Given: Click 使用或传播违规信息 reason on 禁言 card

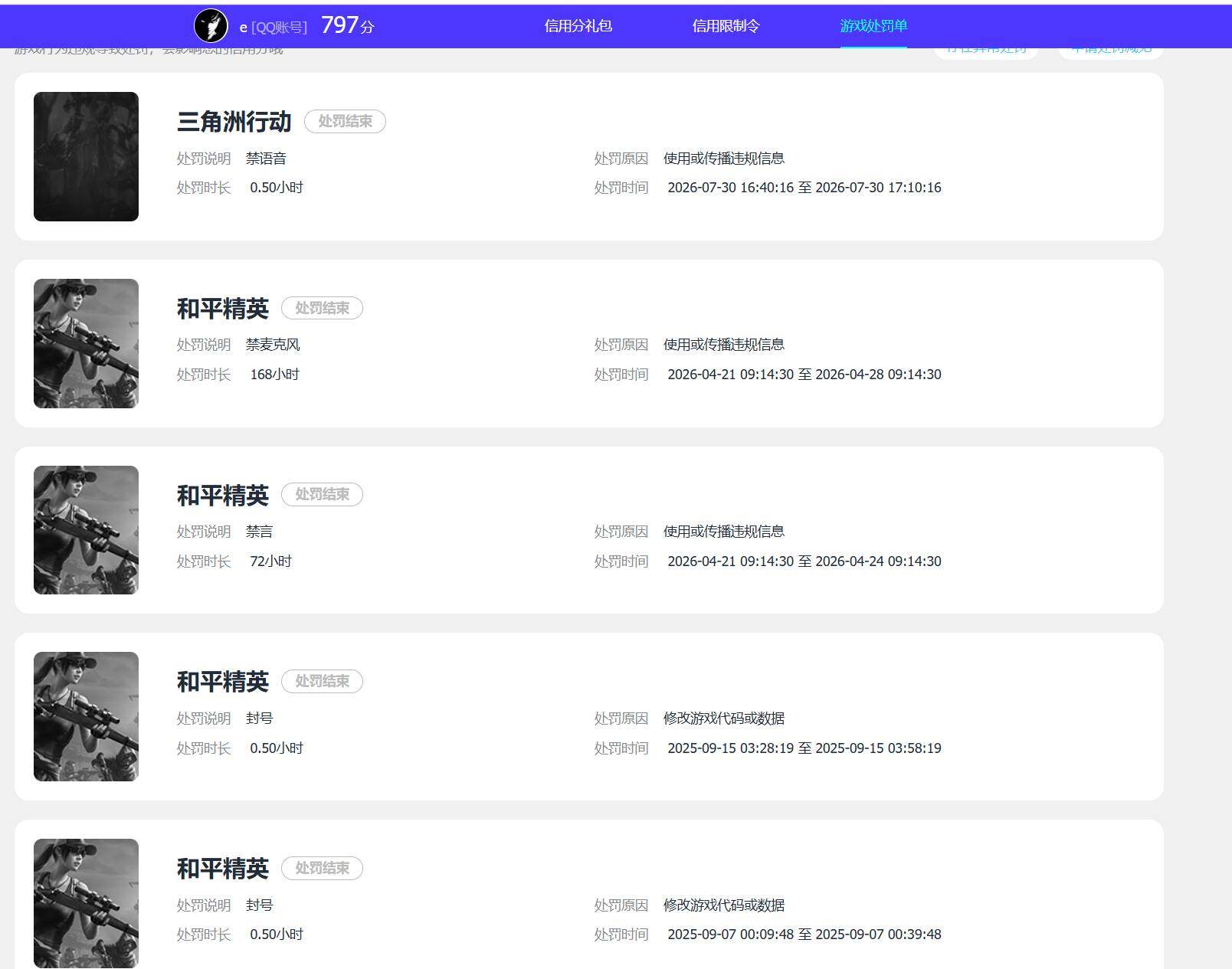Looking at the screenshot, I should tap(724, 532).
